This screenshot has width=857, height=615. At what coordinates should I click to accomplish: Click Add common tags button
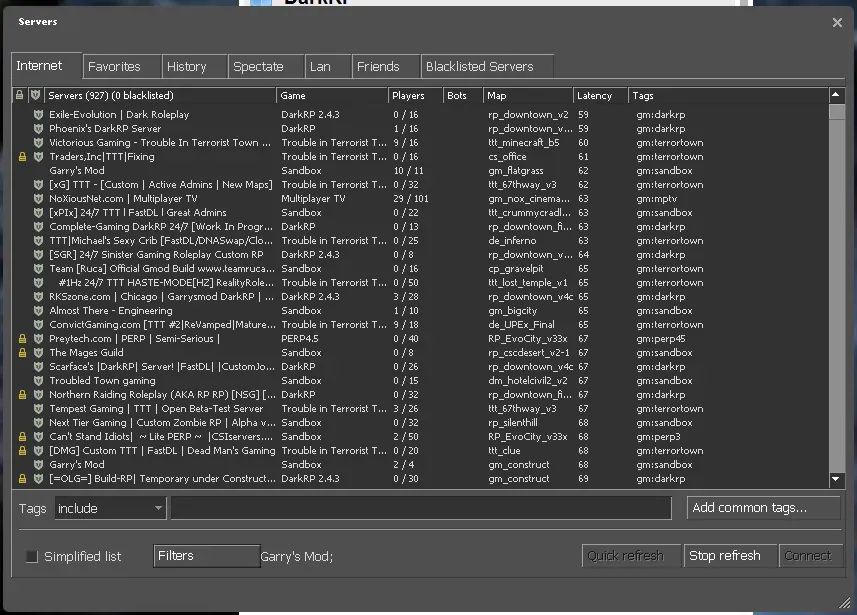[x=764, y=508]
